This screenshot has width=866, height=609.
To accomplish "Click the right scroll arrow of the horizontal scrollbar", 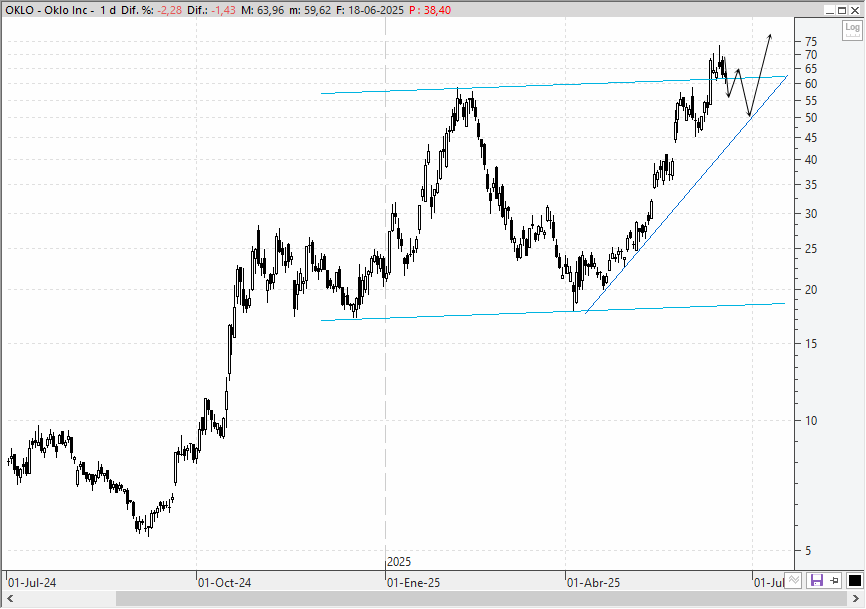I will point(856,599).
